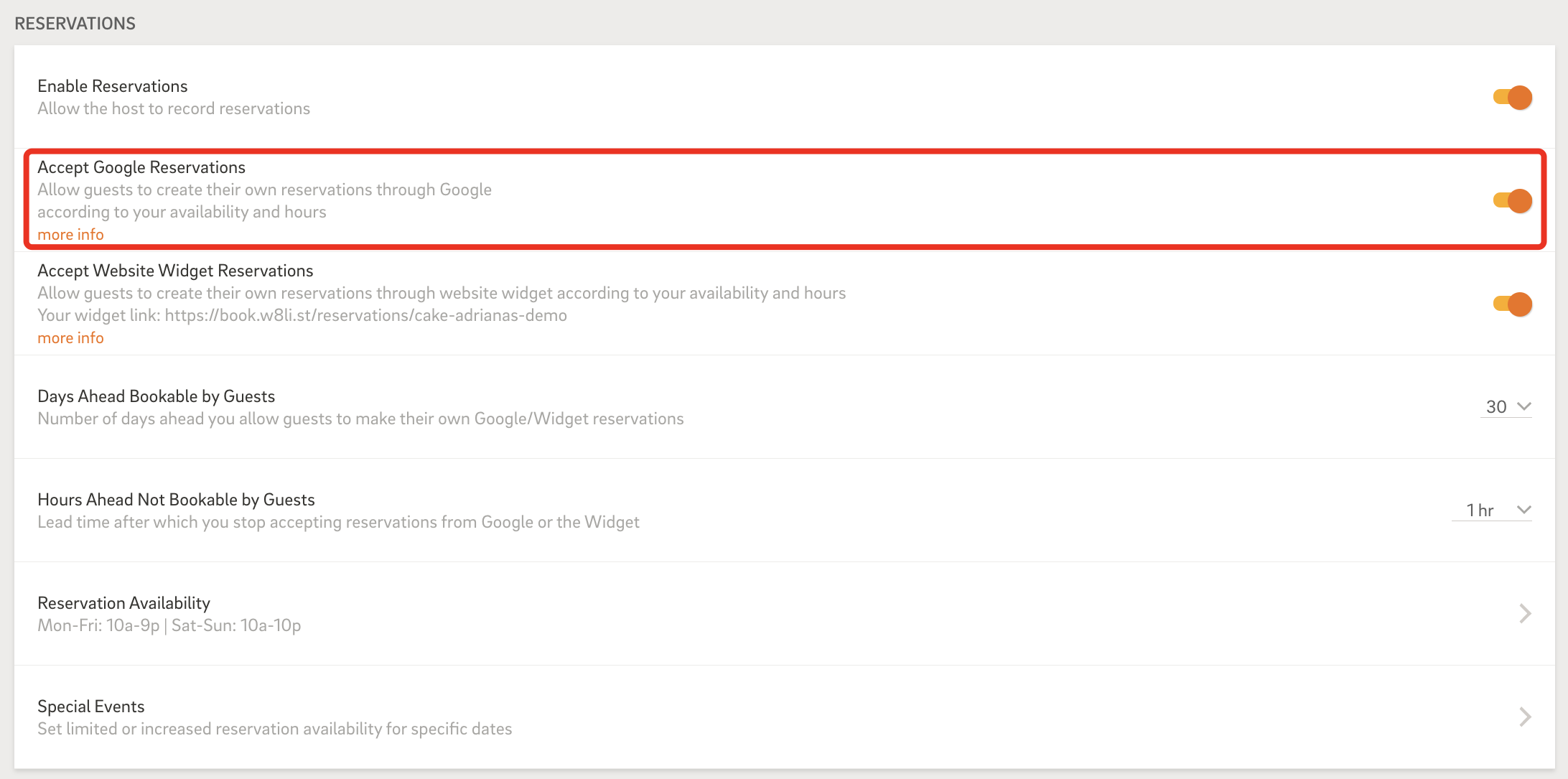Click the 'Lead time after which you stop' description
This screenshot has width=1568, height=779.
(338, 522)
